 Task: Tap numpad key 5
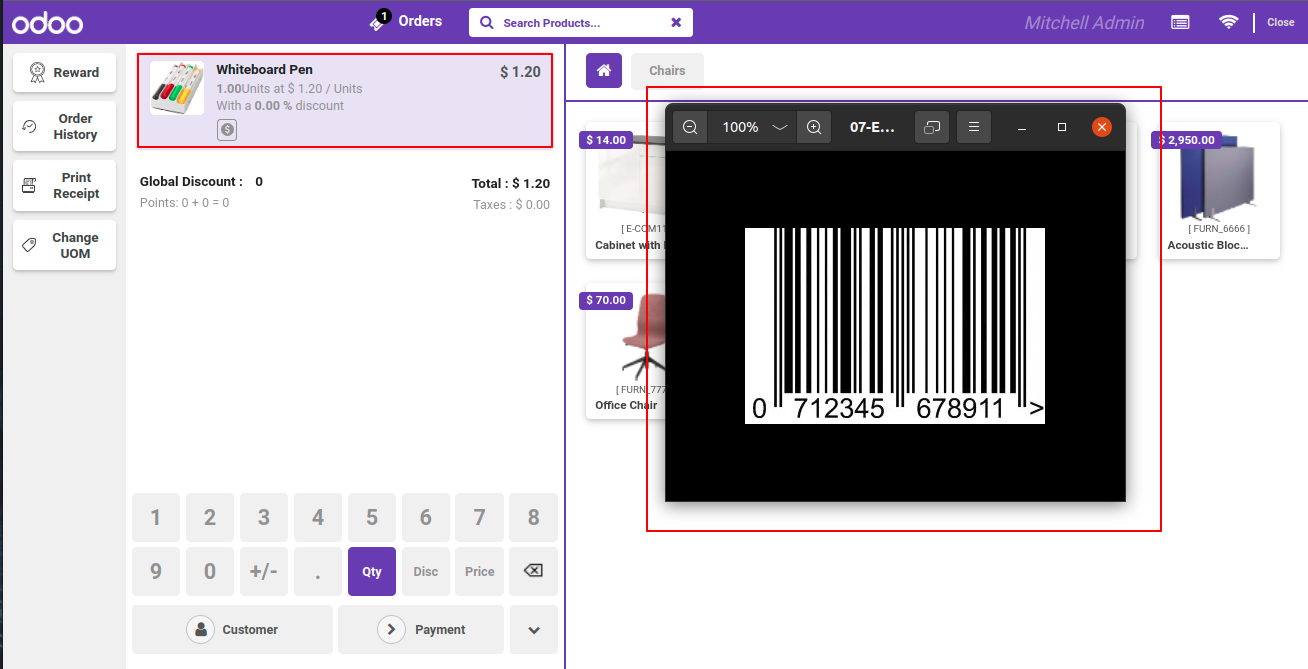pos(372,517)
